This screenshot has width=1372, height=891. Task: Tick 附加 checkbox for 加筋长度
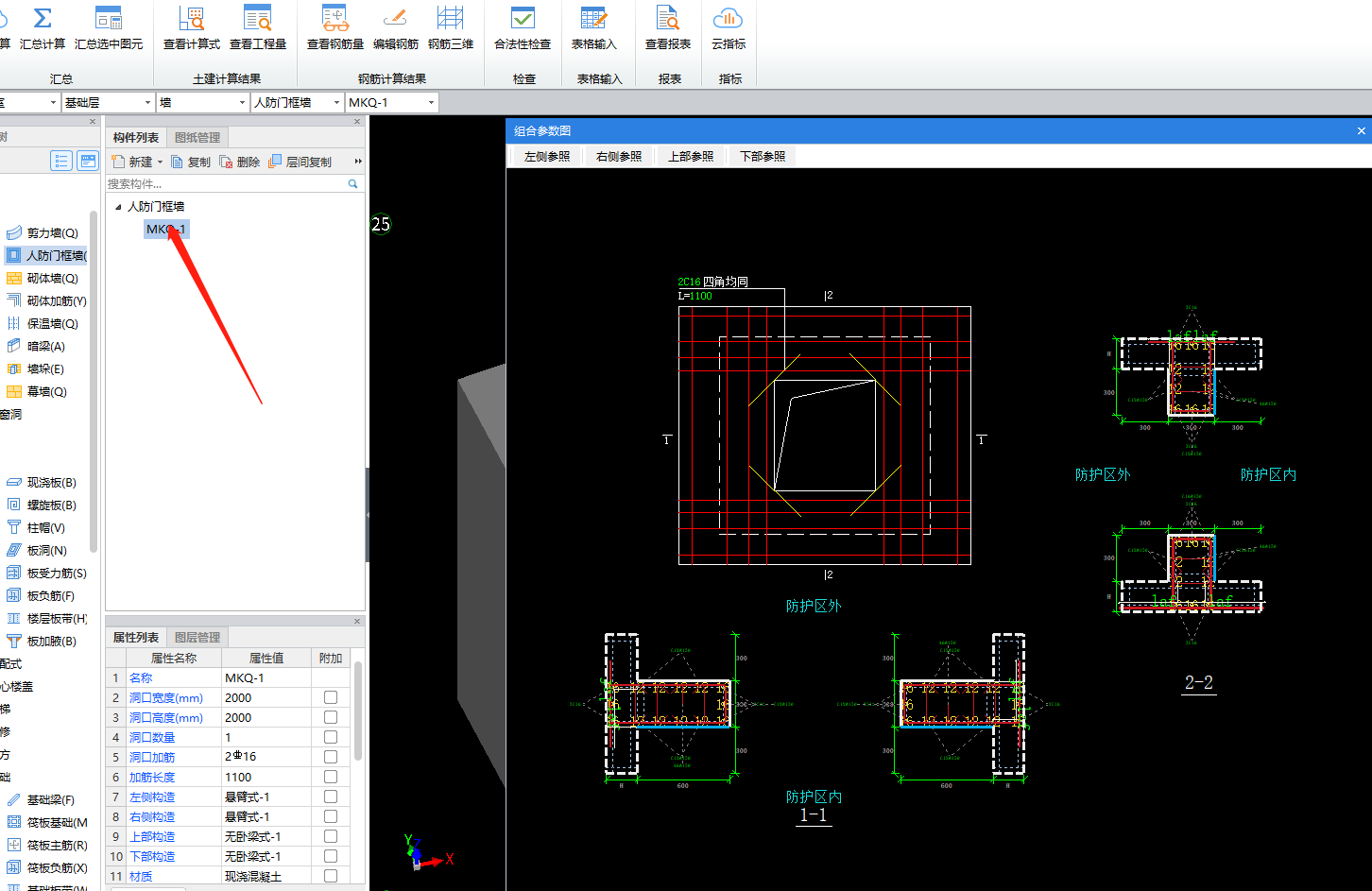tap(331, 777)
